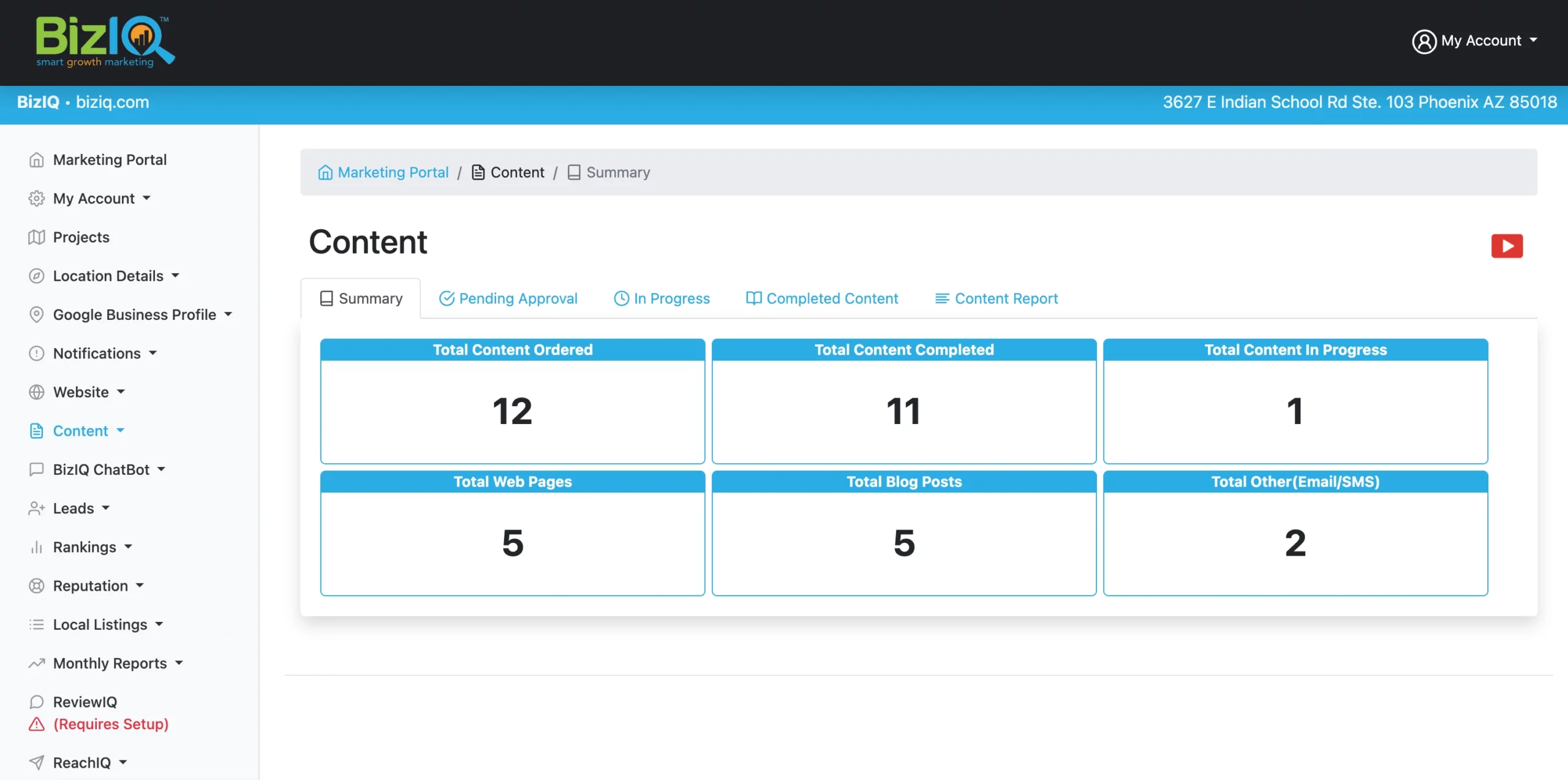
Task: Click the Marketing Portal home icon in sidebar
Action: click(37, 160)
